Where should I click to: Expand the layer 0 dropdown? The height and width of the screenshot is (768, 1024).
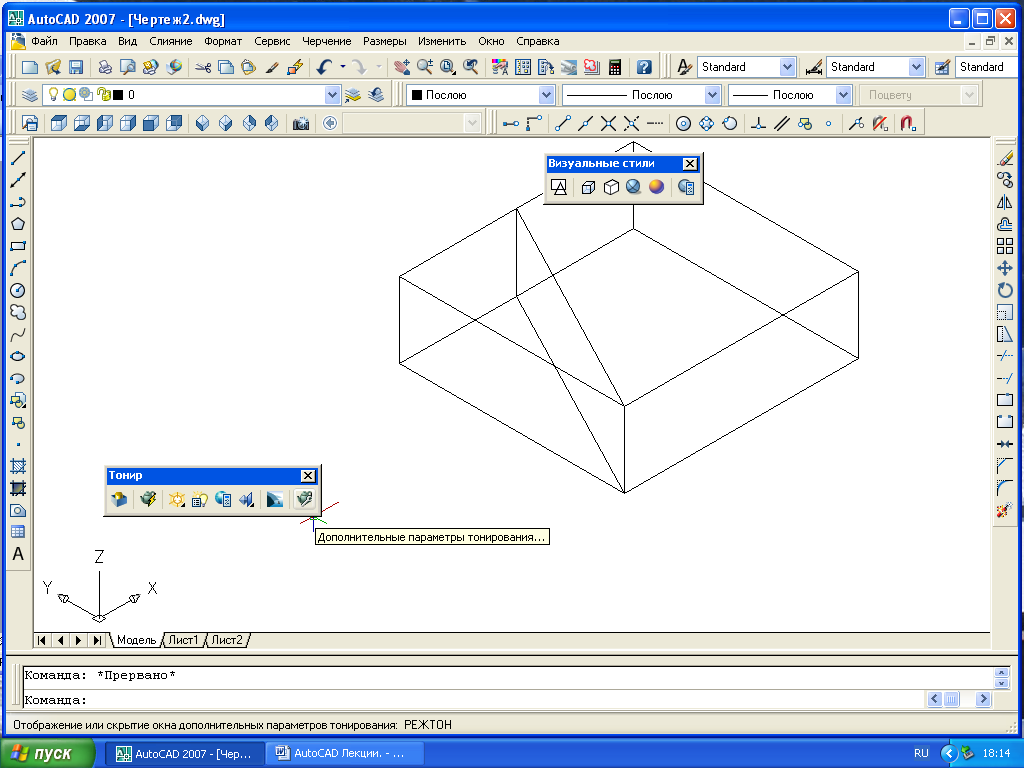(332, 95)
